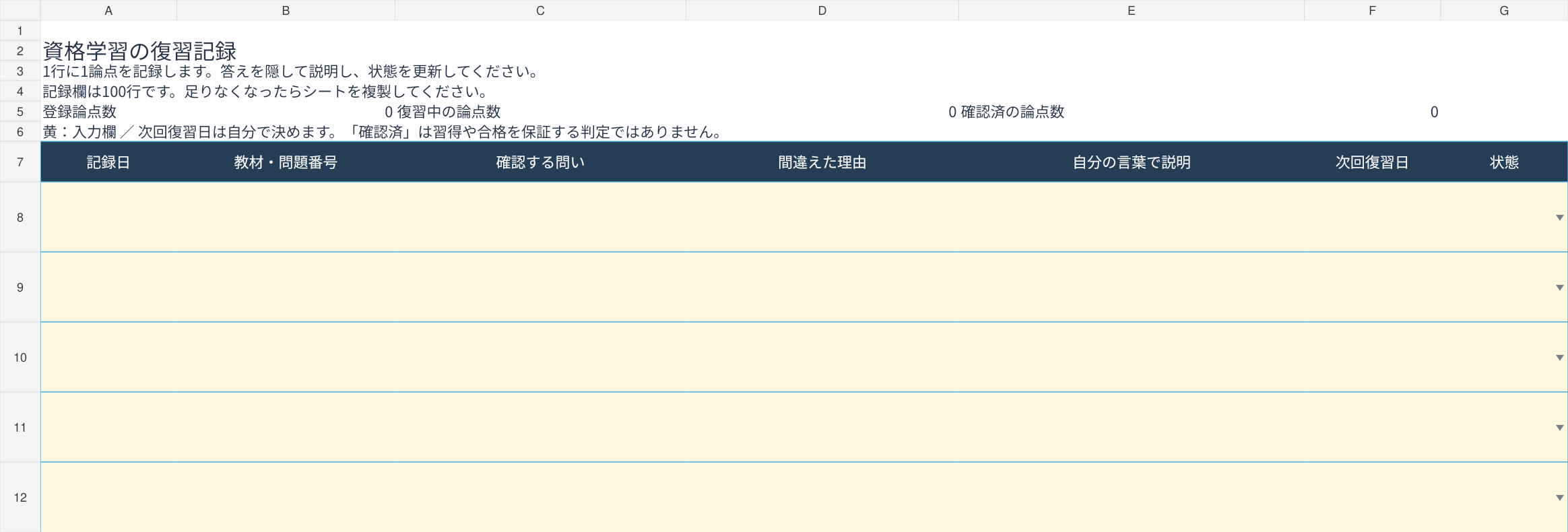Select the column D header
The height and width of the screenshot is (532, 1568).
click(x=822, y=10)
